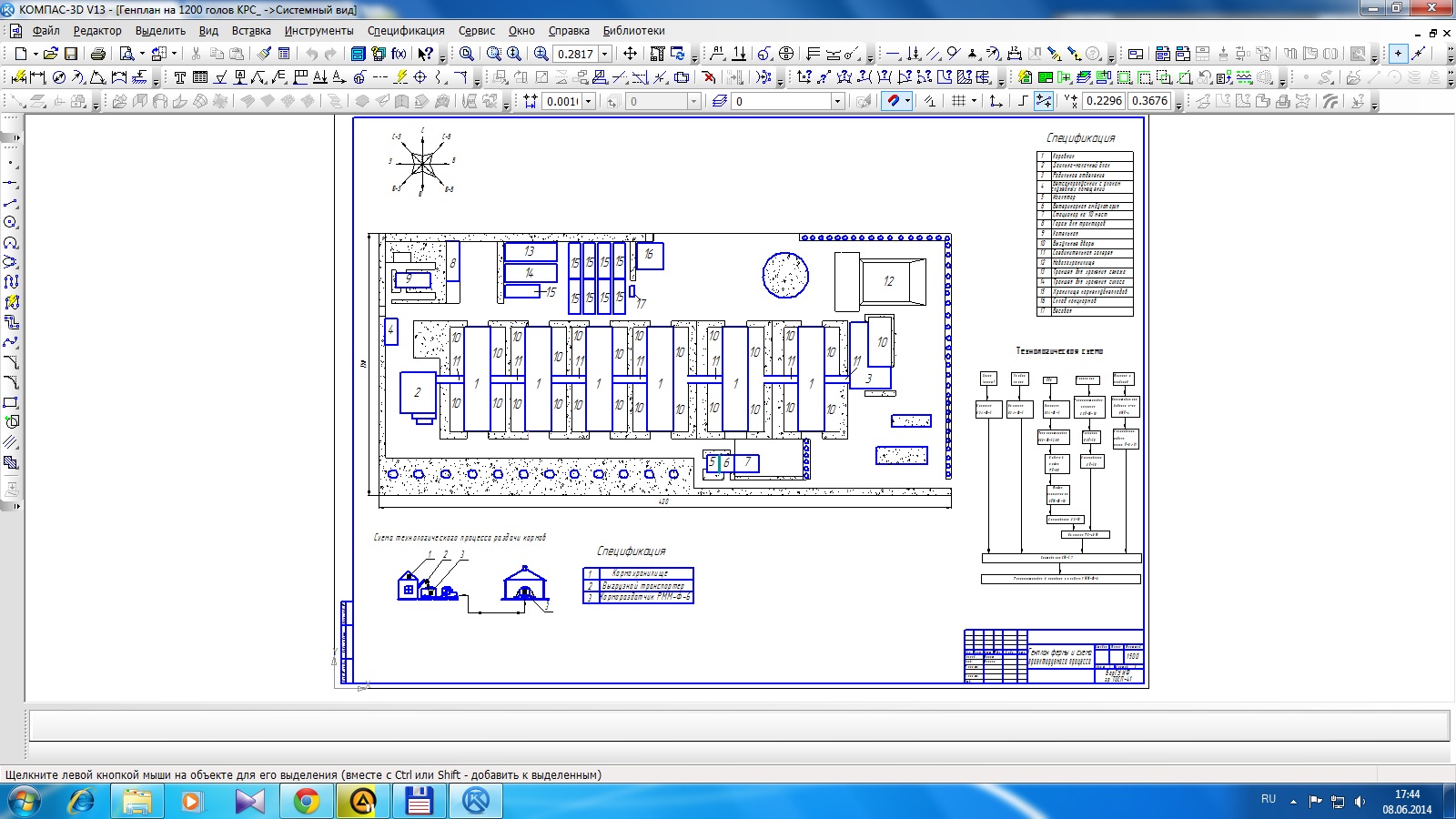The image size is (1456, 819).
Task: Save the drawing with the floppy icon
Action: tap(71, 54)
